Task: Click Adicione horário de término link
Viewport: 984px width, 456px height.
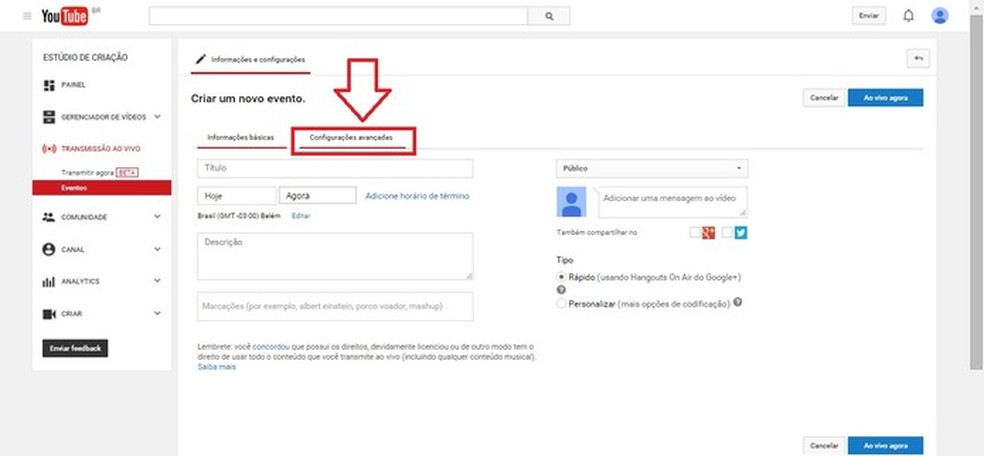Action: coord(417,196)
